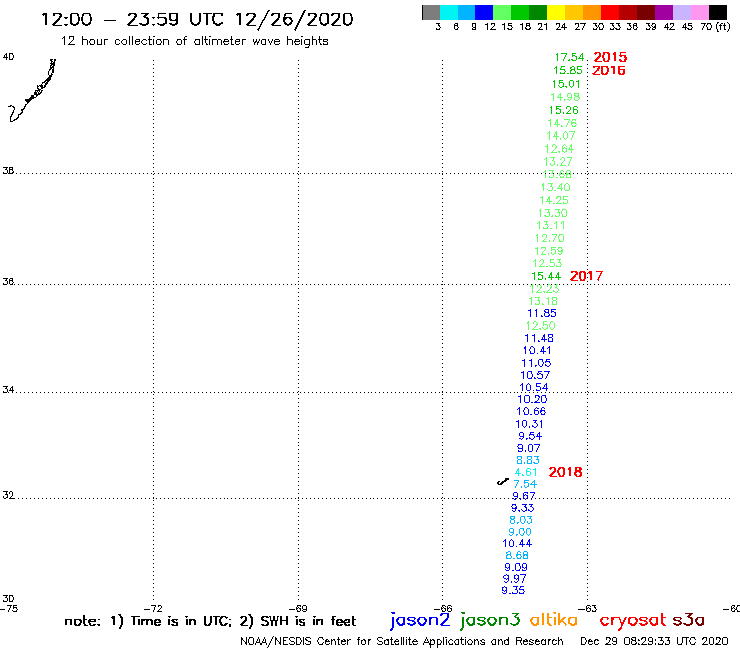Click the 7.54 wave height value
Screen dimensions: 740x650
point(525,484)
